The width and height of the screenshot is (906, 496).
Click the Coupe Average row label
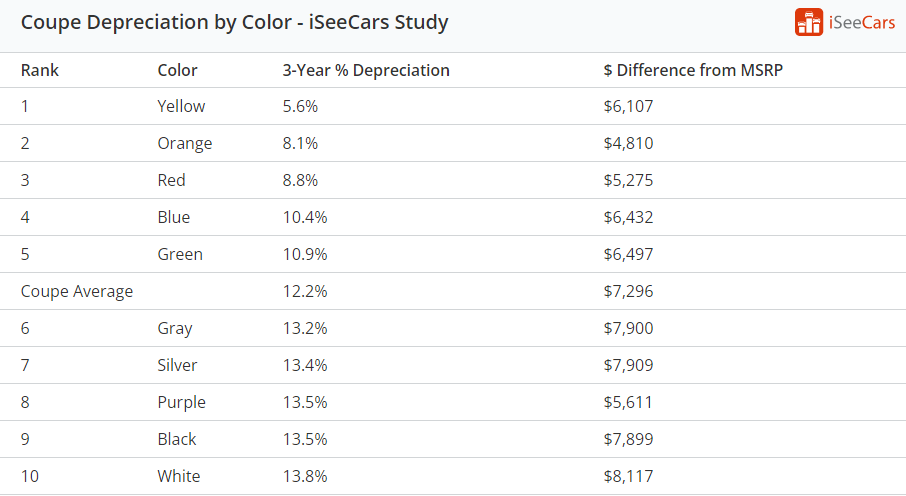[77, 291]
